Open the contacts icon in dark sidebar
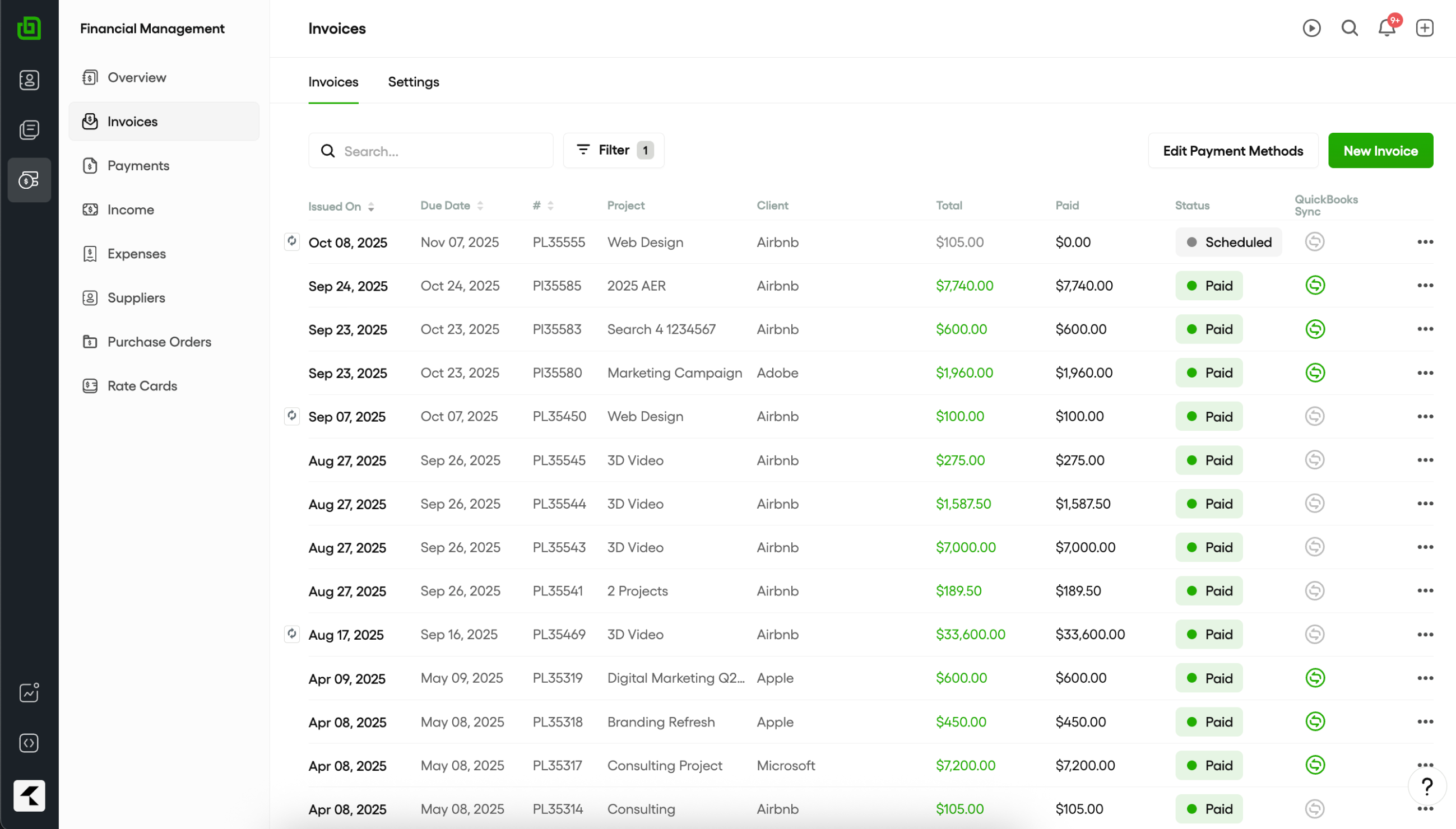Screen dimensions: 1456x829 (x=29, y=80)
